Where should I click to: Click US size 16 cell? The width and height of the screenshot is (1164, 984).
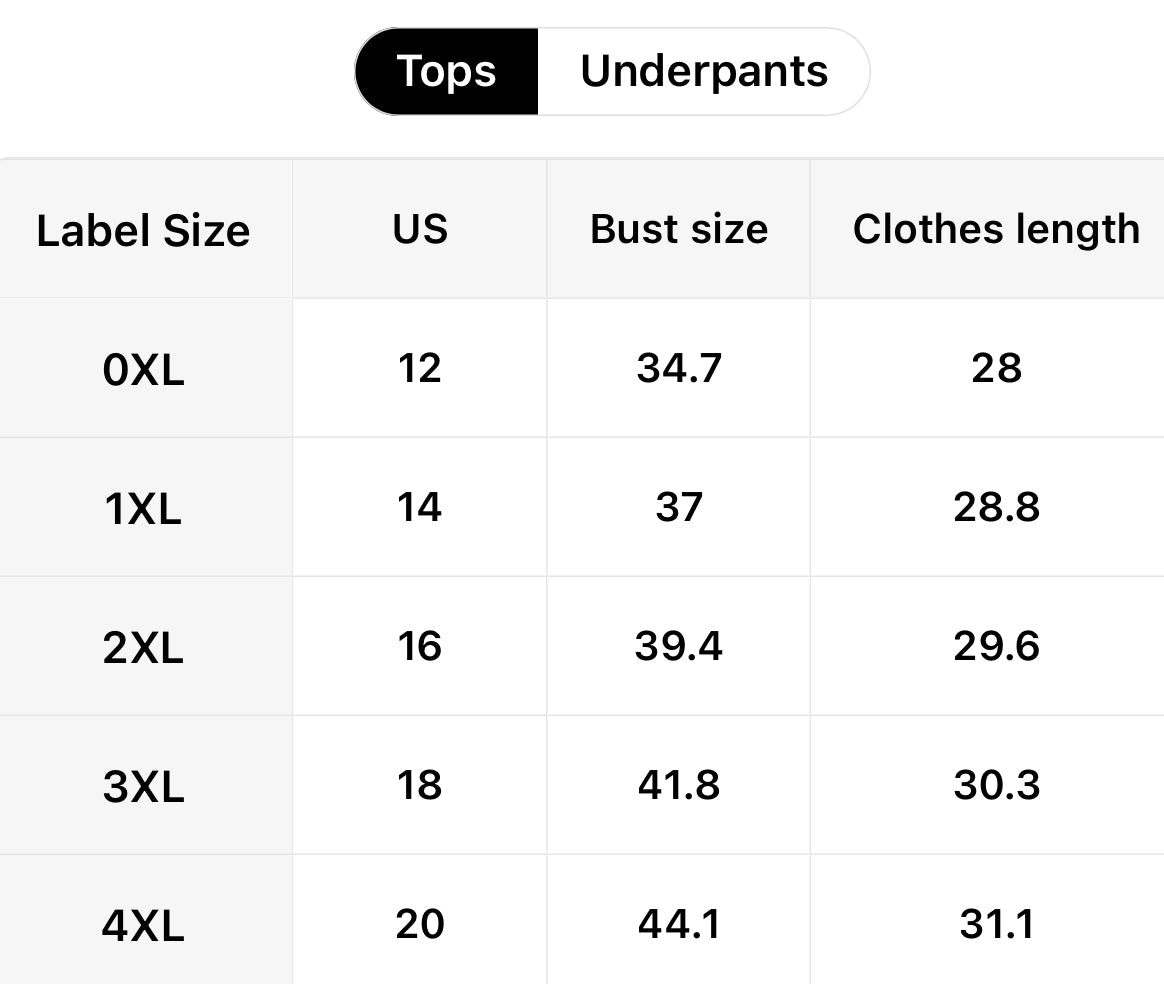click(420, 647)
